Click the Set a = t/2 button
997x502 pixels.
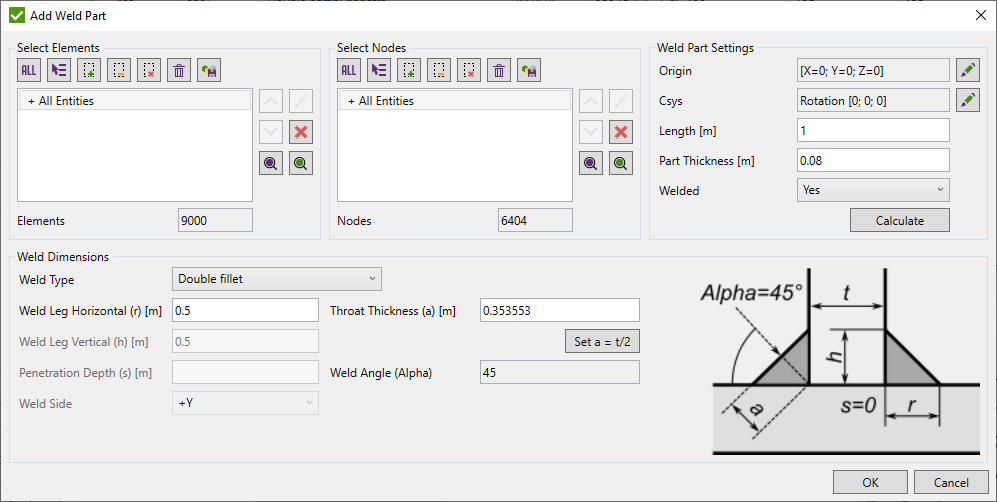(x=602, y=341)
